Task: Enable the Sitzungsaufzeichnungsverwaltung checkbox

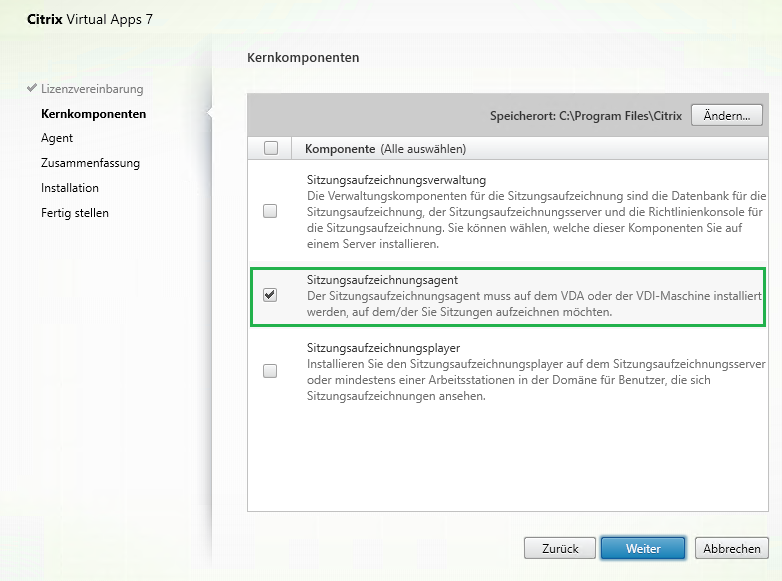Action: click(x=270, y=211)
